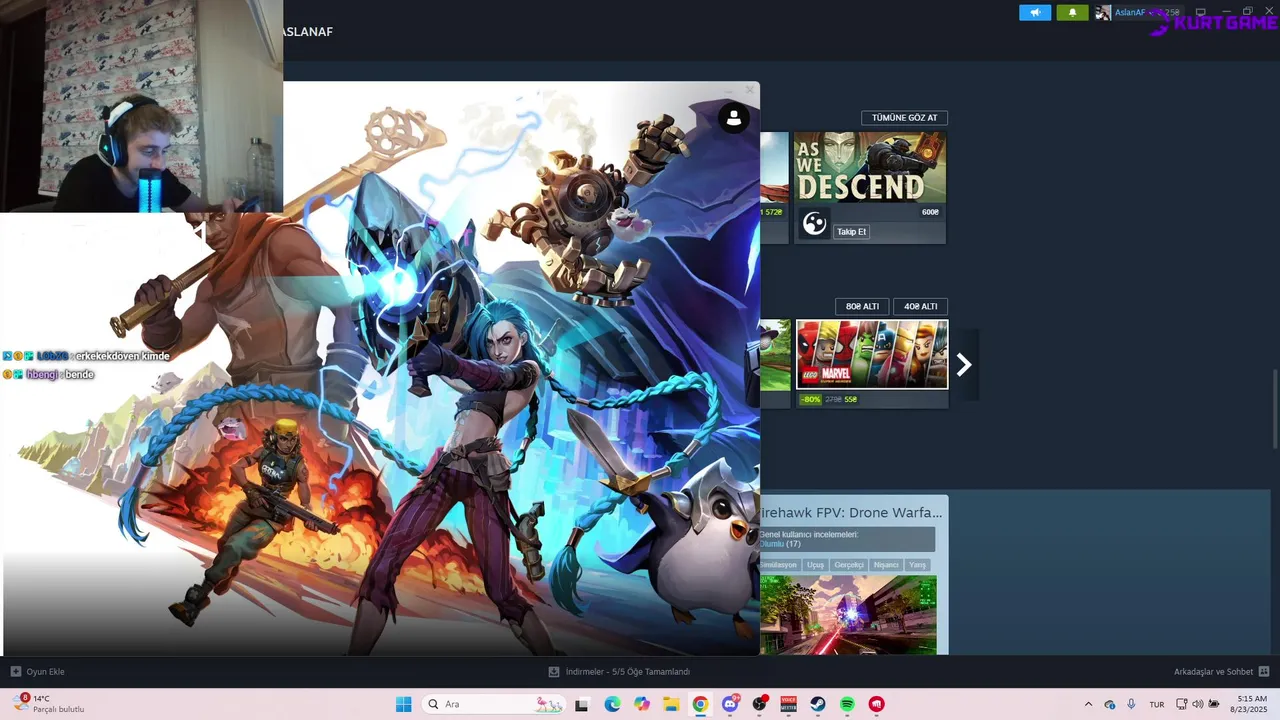Open Copilot from the taskbar
This screenshot has width=1280, height=720.
pyautogui.click(x=641, y=704)
